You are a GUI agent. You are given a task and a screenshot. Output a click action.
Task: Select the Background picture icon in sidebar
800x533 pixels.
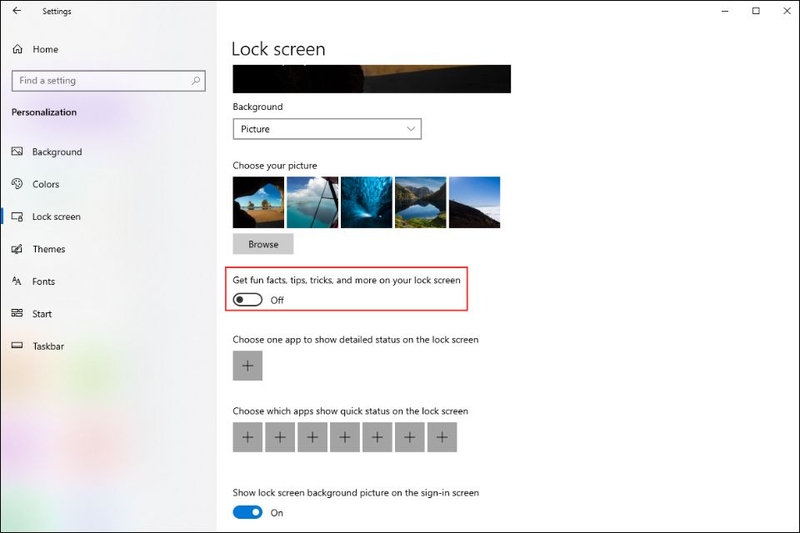(x=17, y=151)
